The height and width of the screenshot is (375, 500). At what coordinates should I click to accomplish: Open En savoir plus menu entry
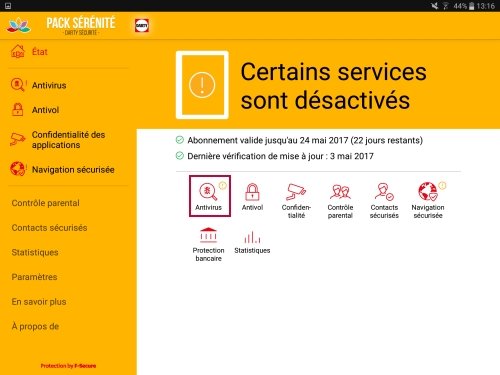39,302
